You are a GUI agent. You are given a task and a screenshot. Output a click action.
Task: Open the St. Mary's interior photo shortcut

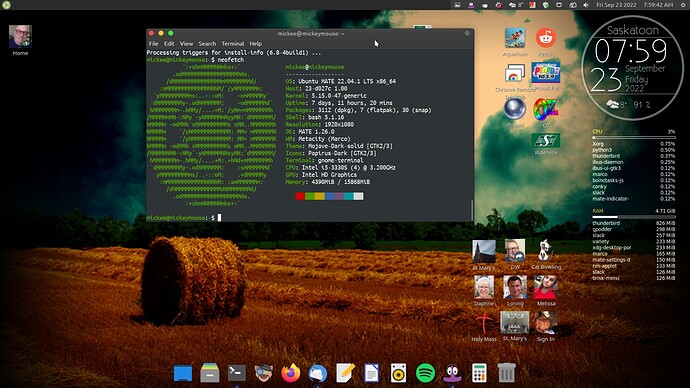click(x=515, y=323)
